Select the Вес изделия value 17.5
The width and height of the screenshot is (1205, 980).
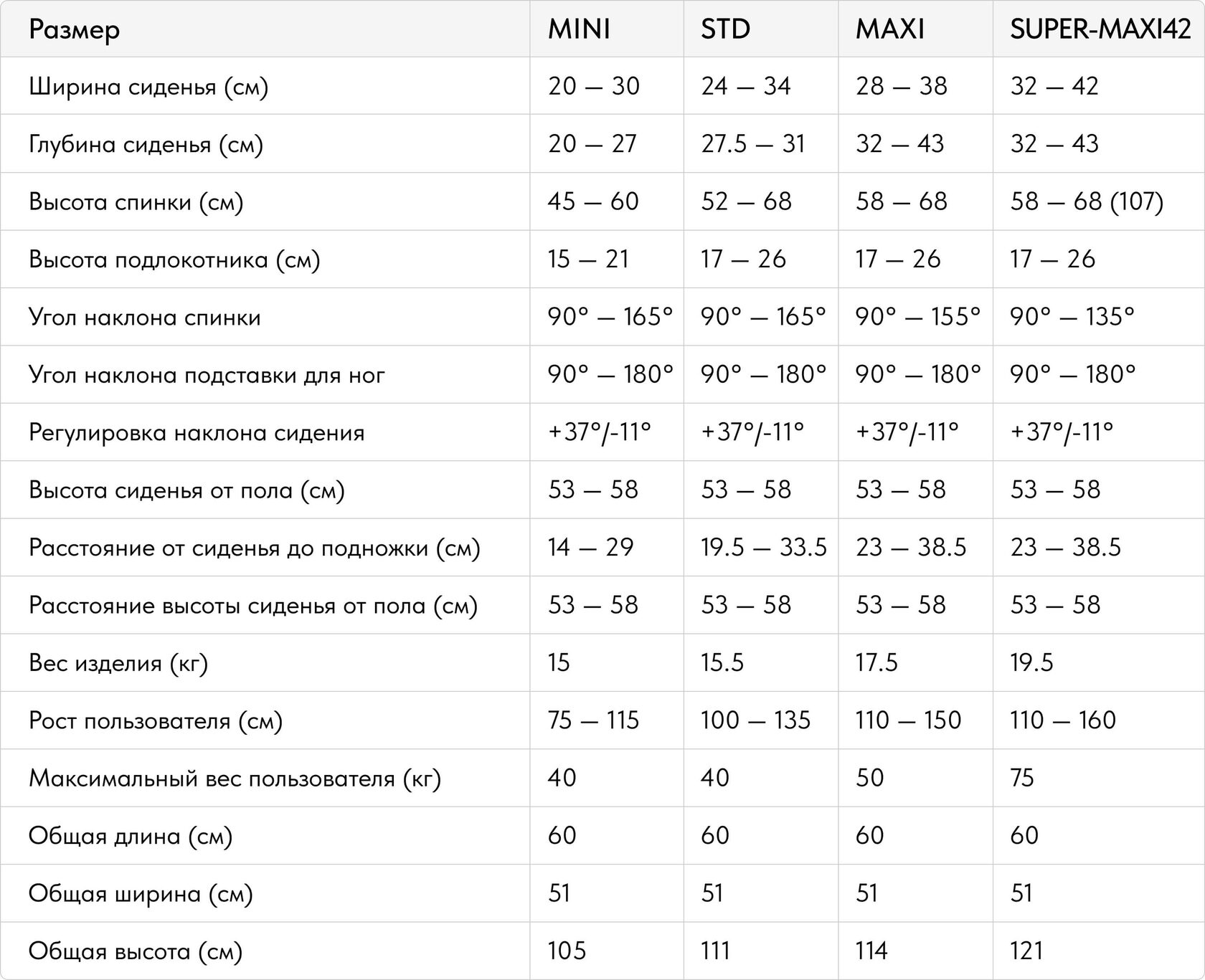pos(876,662)
